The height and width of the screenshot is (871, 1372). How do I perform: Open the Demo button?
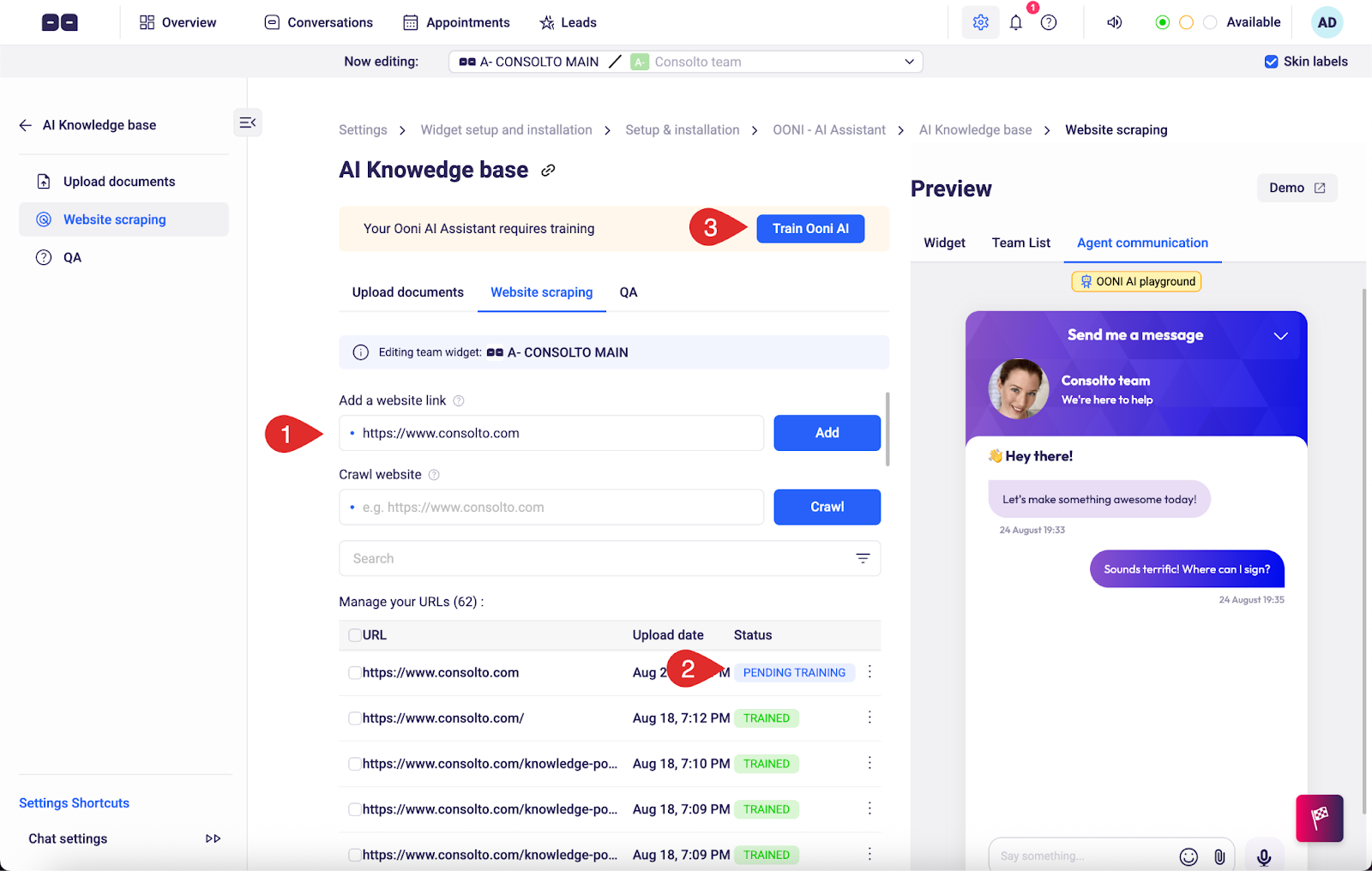pyautogui.click(x=1297, y=188)
